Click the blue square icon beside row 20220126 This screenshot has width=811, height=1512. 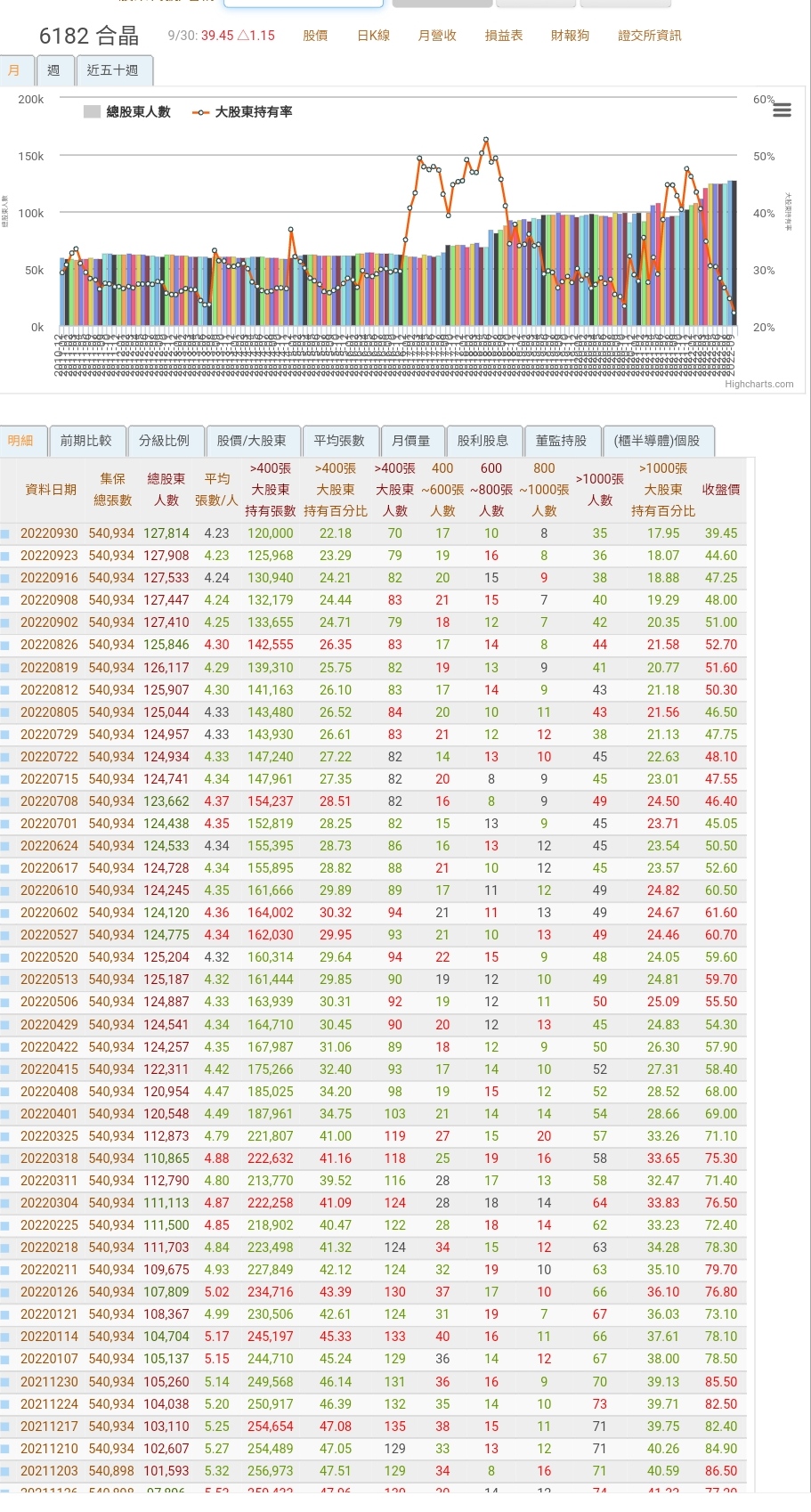tap(5, 1292)
